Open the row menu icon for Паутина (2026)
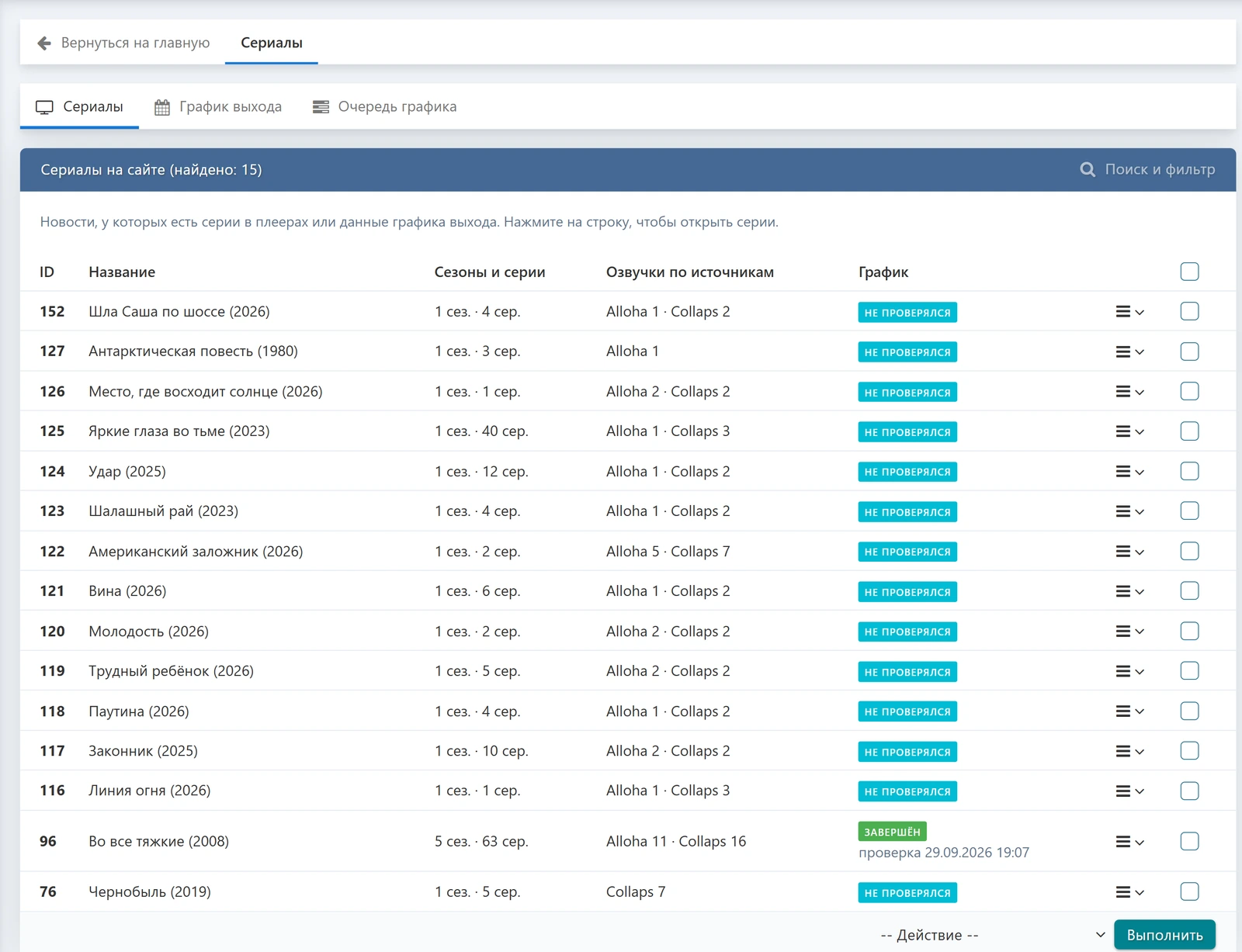This screenshot has height=952, width=1242. click(x=1129, y=711)
